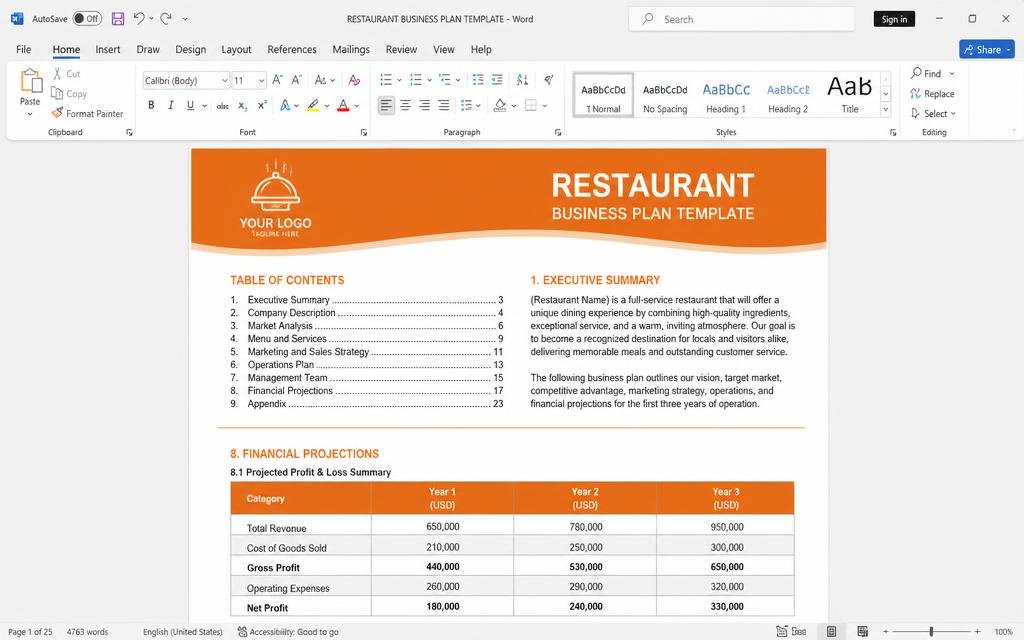Increase font size with Grow Font

[x=278, y=80]
